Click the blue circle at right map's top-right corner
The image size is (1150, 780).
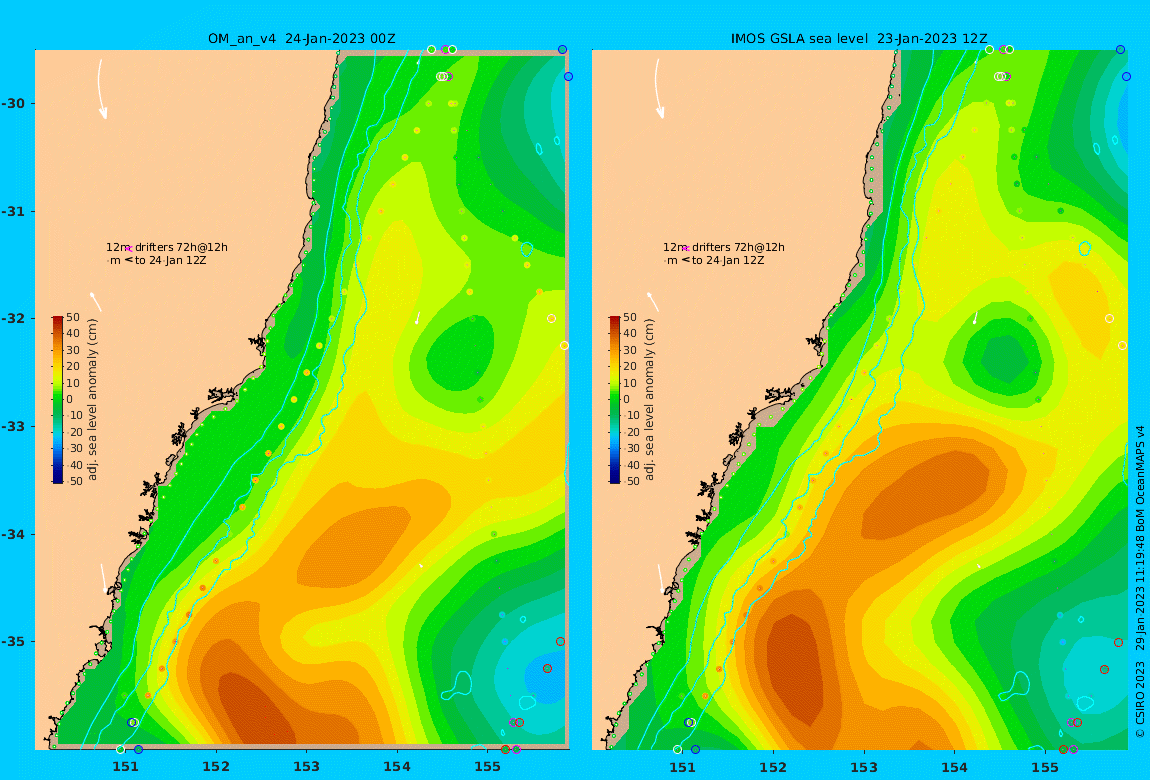point(1121,50)
